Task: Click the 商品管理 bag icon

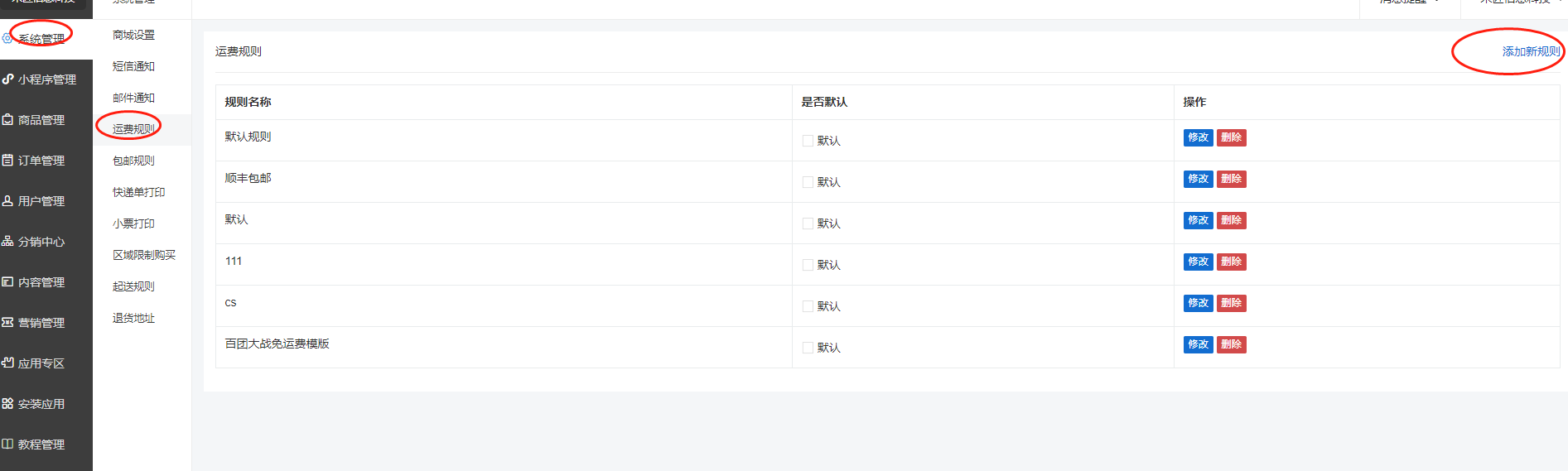Action: click(x=7, y=119)
